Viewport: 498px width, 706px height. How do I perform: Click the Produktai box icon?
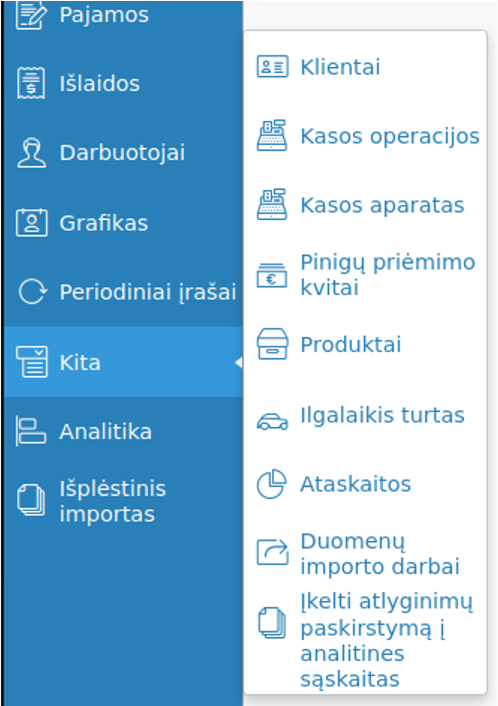click(272, 344)
